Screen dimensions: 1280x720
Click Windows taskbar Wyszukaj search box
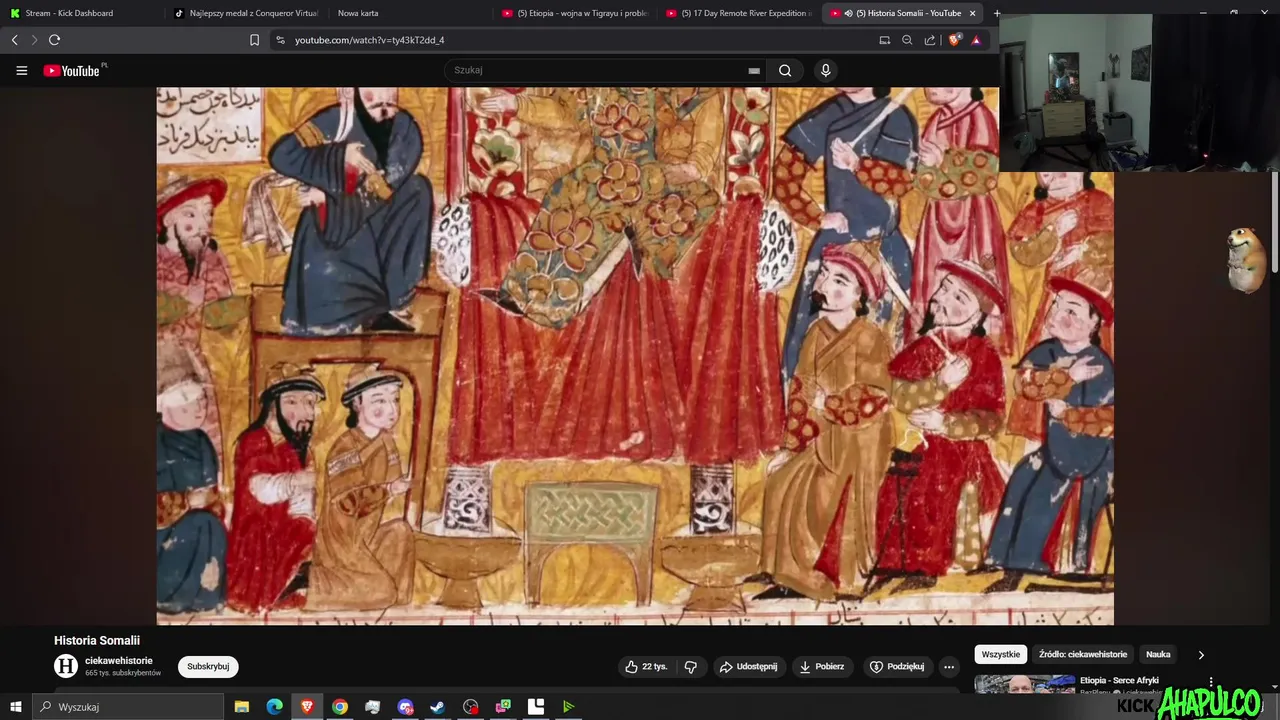128,707
